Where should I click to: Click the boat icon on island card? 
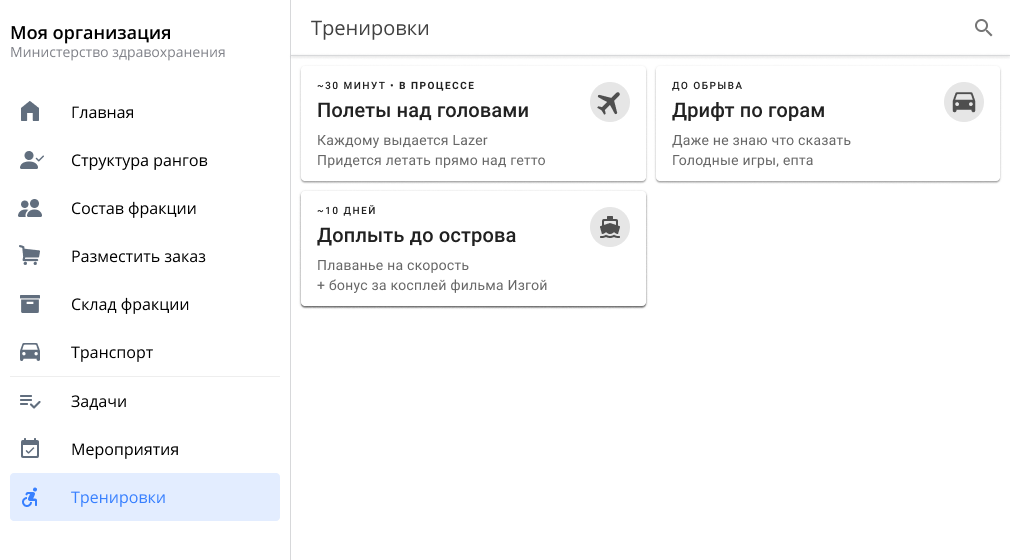[609, 228]
